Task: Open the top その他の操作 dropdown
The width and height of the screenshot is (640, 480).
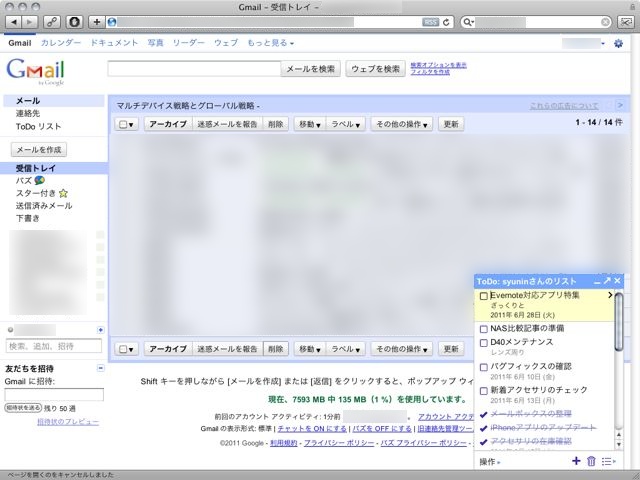Action: pos(402,124)
